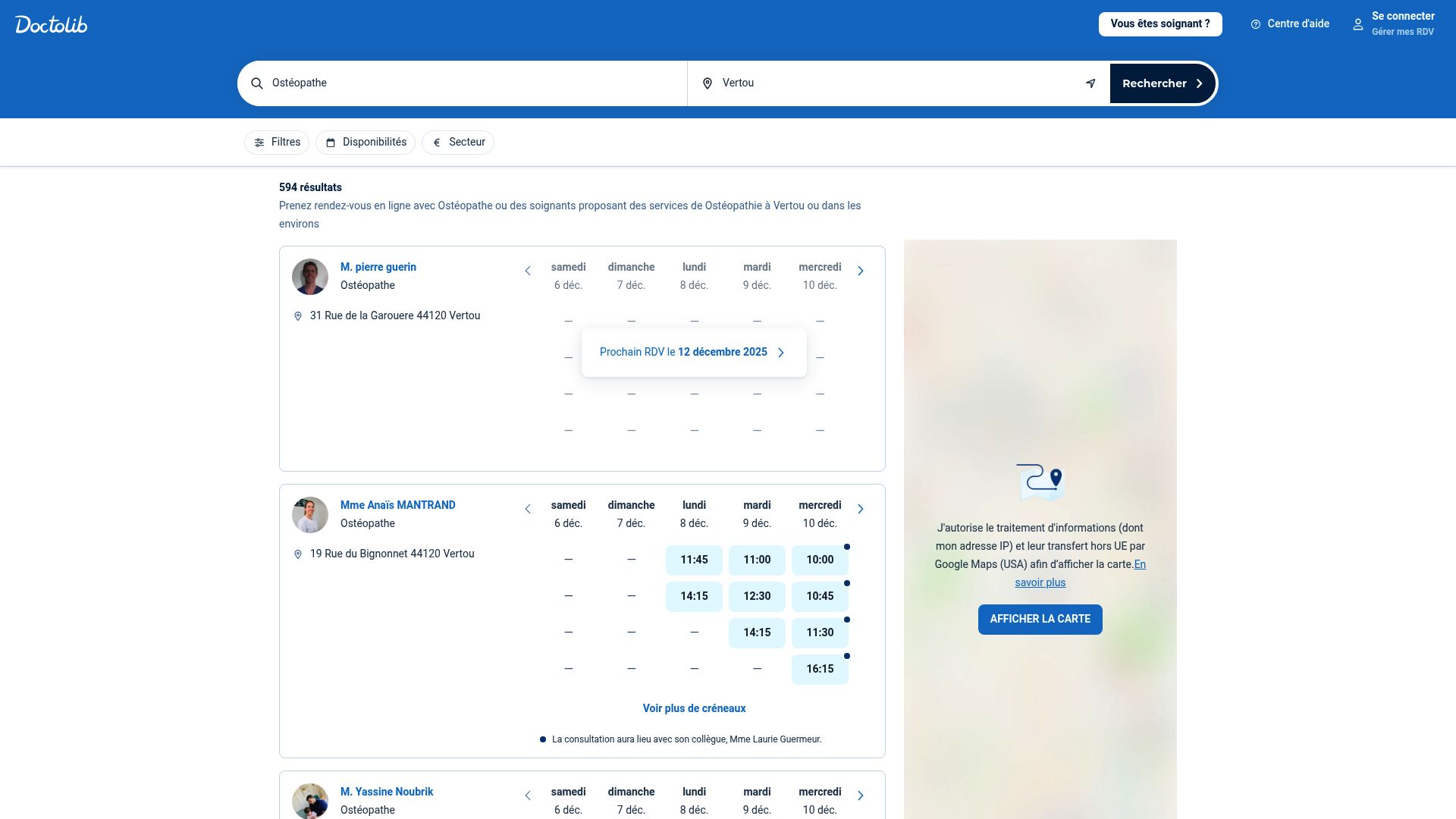The width and height of the screenshot is (1456, 819).
Task: Open the Centre d'aide help icon
Action: coord(1255,24)
